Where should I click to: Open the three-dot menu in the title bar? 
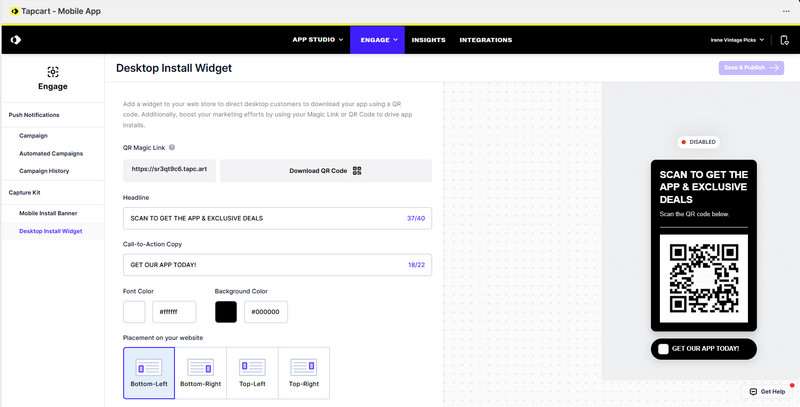coord(786,11)
